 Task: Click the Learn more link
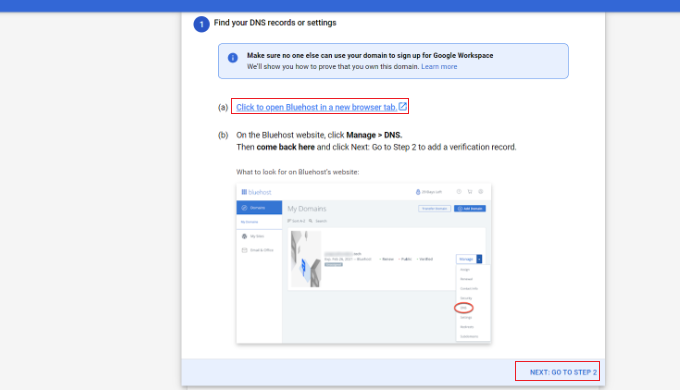[x=439, y=66]
